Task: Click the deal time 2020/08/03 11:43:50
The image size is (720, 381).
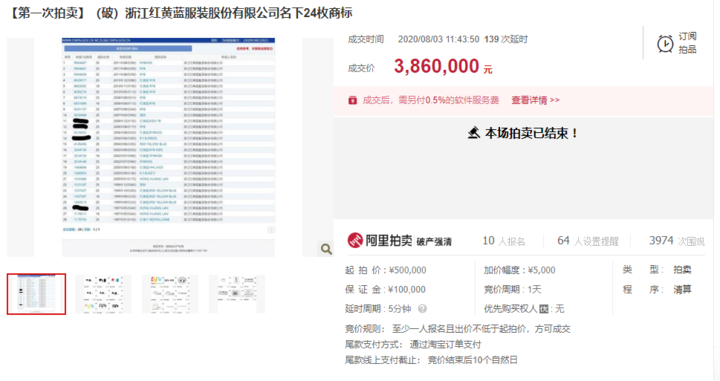Action: pyautogui.click(x=439, y=39)
